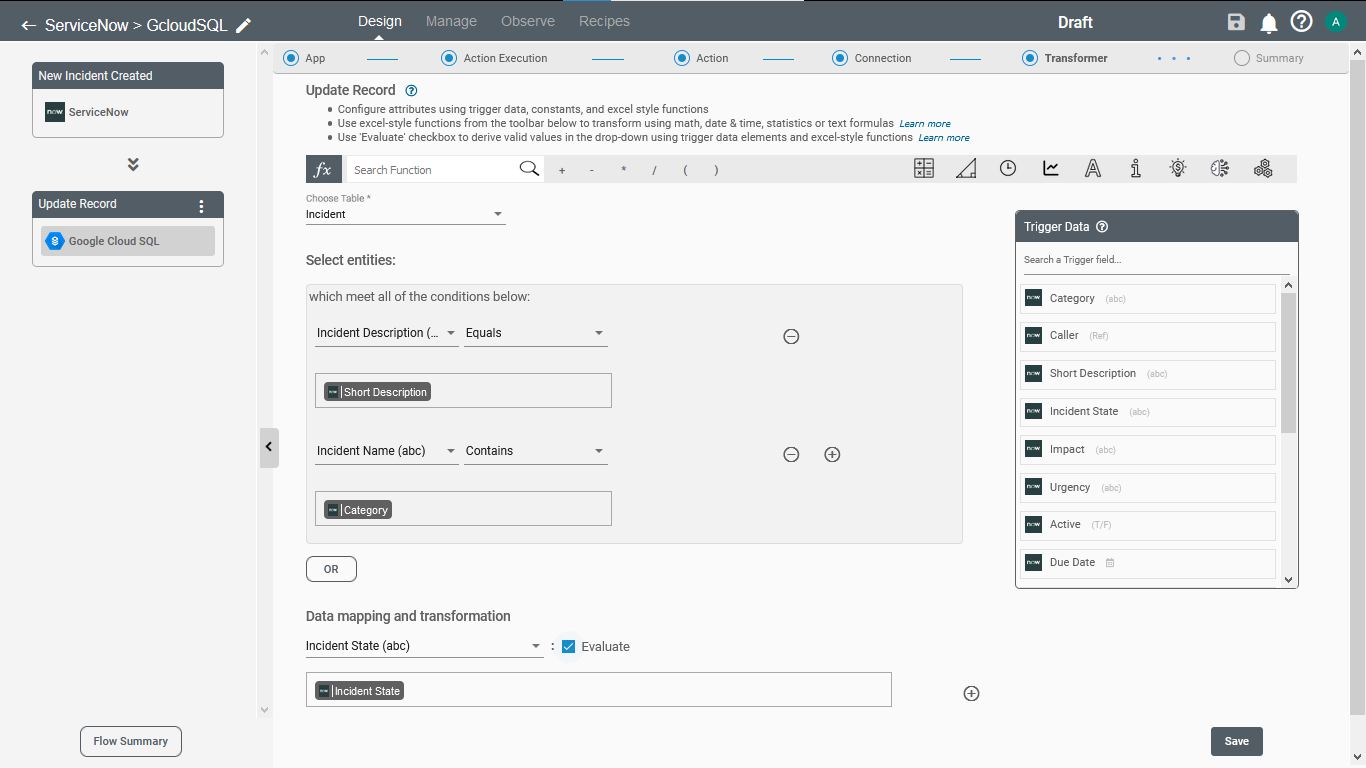Click the back arrow beside ServiceNow > GcloudSQL
This screenshot has height=768, width=1366.
point(28,25)
